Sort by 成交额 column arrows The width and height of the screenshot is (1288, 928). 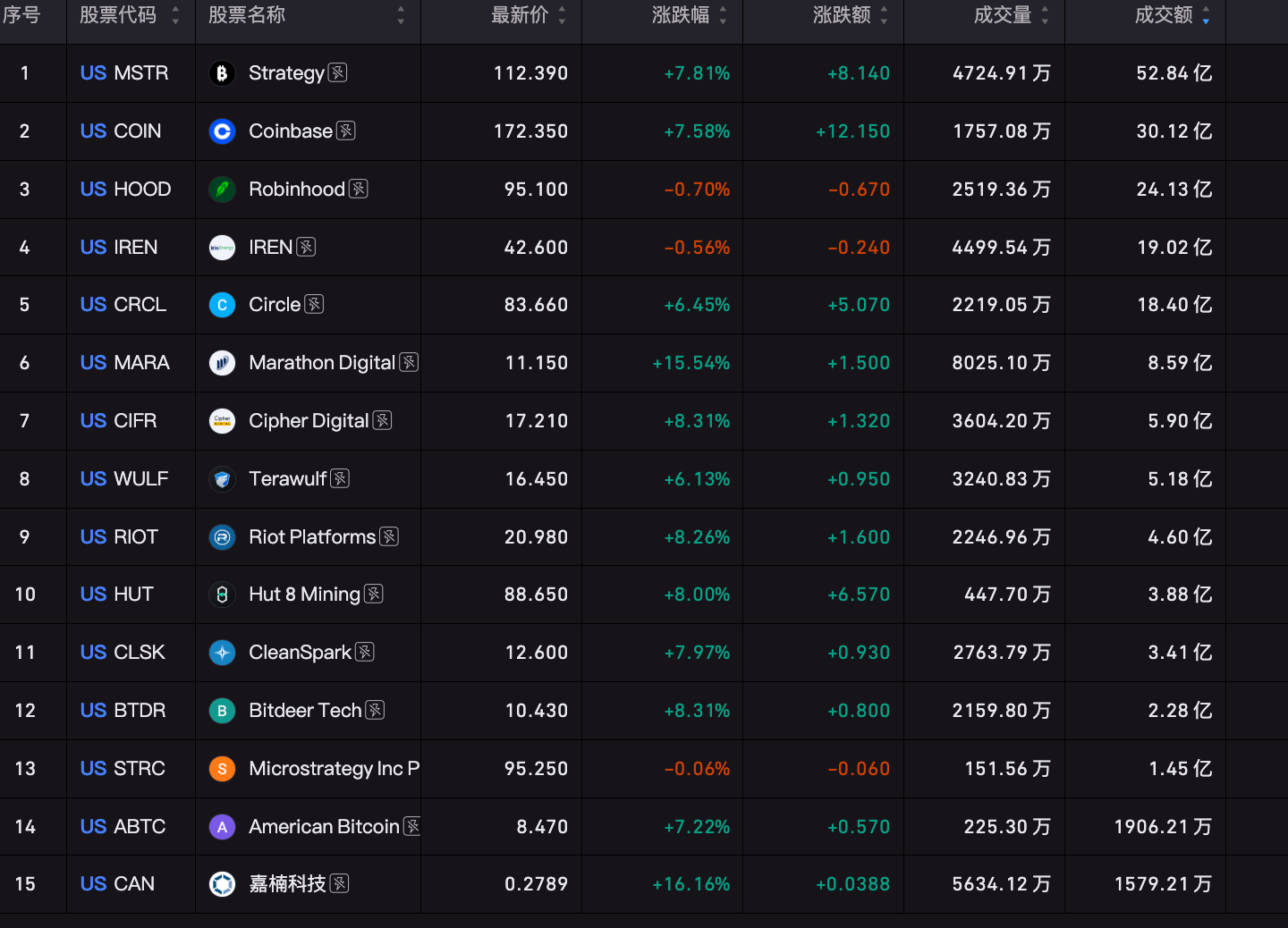coord(1206,15)
